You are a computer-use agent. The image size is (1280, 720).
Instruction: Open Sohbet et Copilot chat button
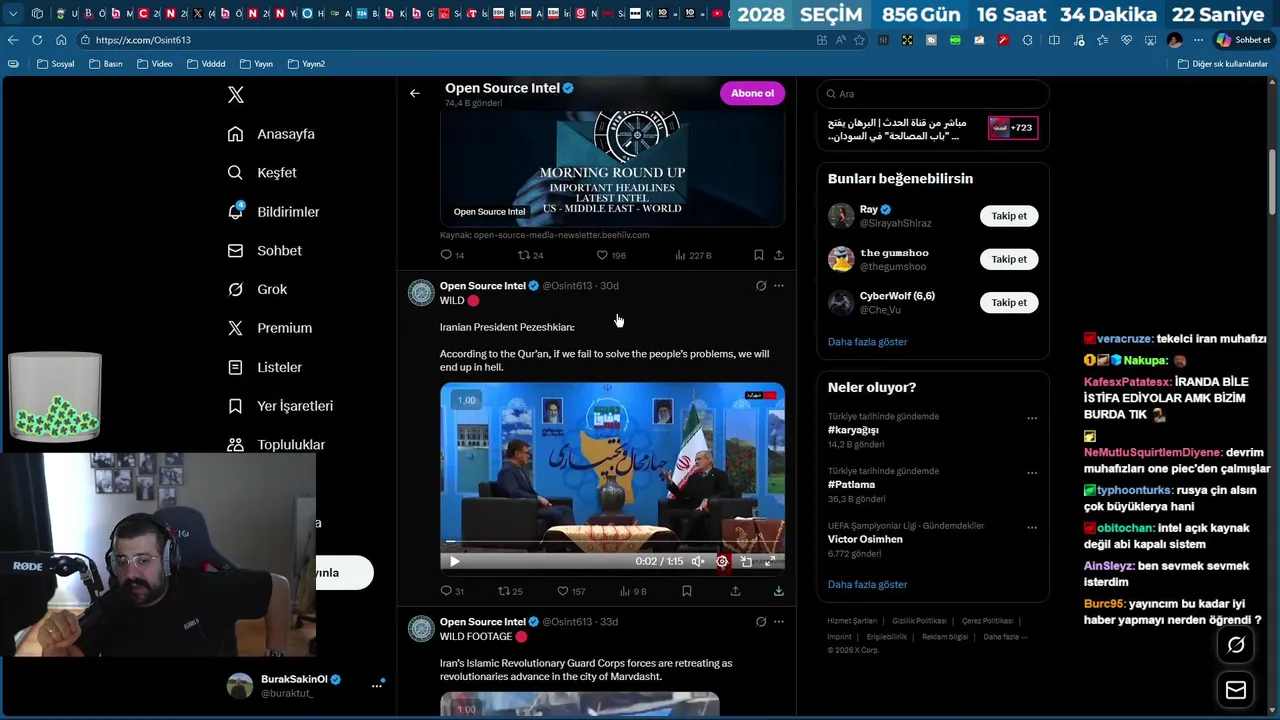pyautogui.click(x=1243, y=40)
